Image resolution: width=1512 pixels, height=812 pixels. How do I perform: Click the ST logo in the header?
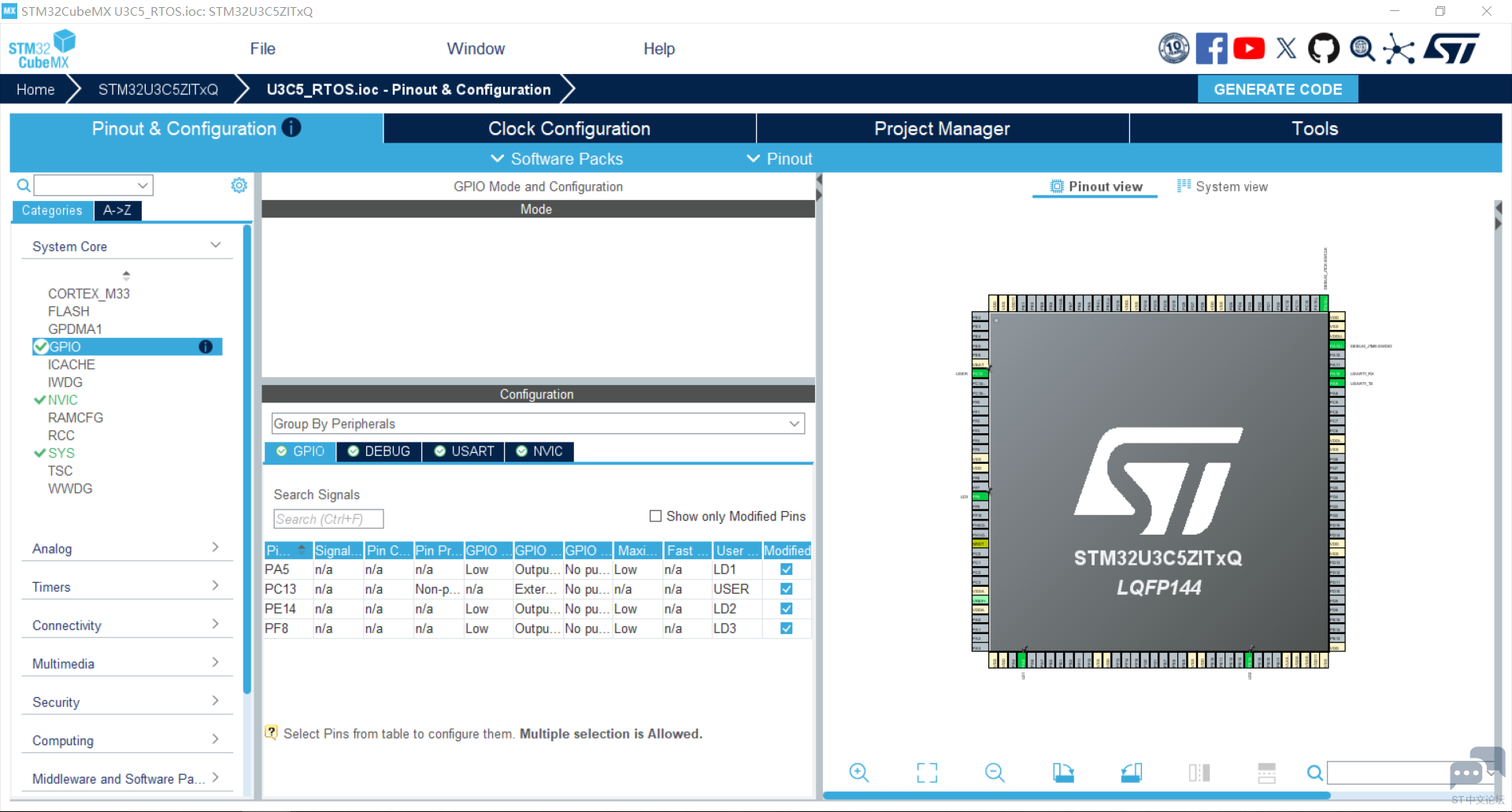(1451, 48)
